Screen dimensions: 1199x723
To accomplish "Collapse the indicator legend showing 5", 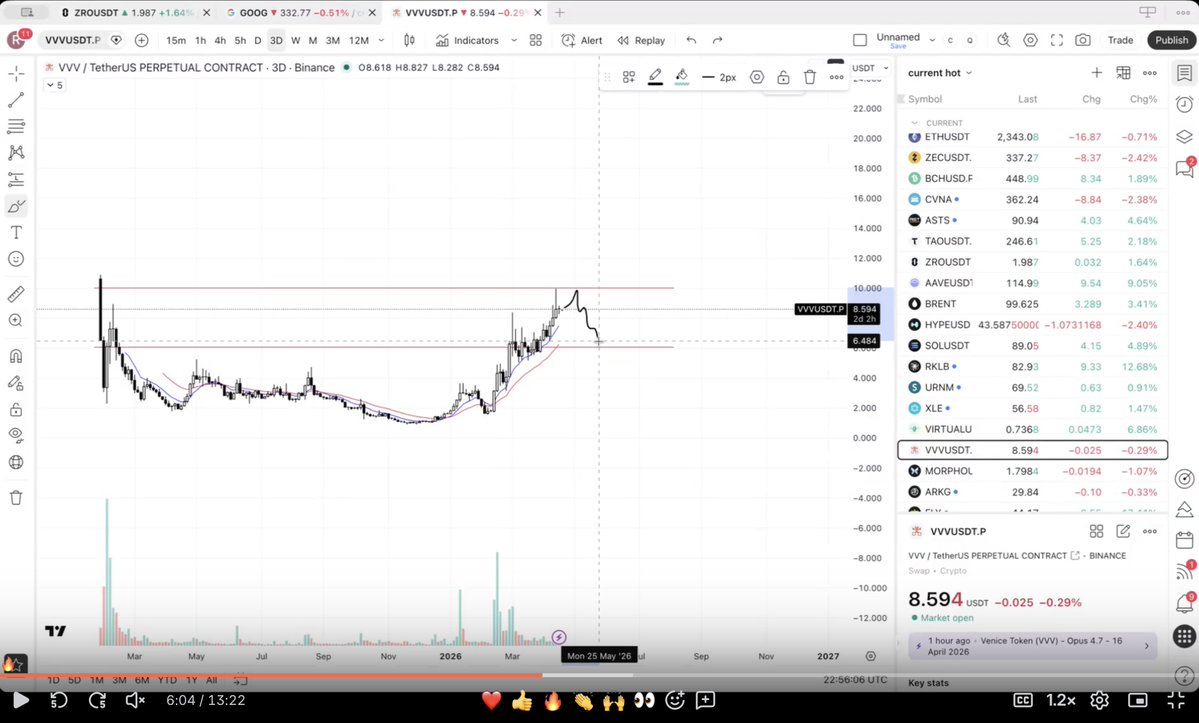I will tap(54, 86).
